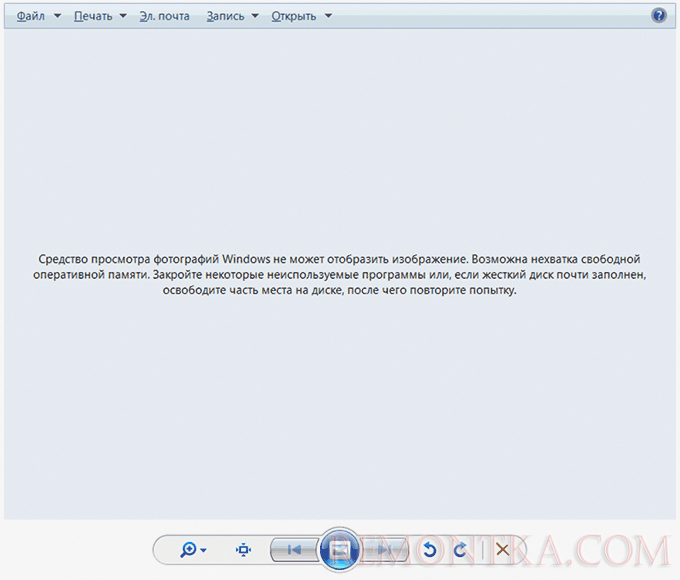Open the Запись menu
This screenshot has height=580, width=680.
[x=225, y=16]
